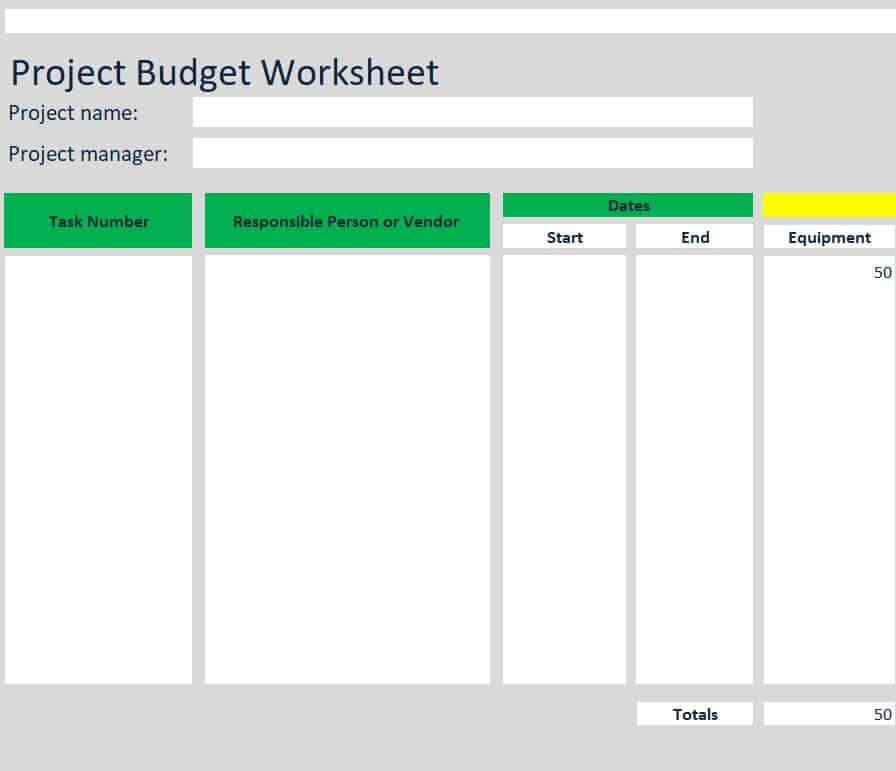Viewport: 896px width, 771px height.
Task: Click the Project name input field
Action: point(472,112)
